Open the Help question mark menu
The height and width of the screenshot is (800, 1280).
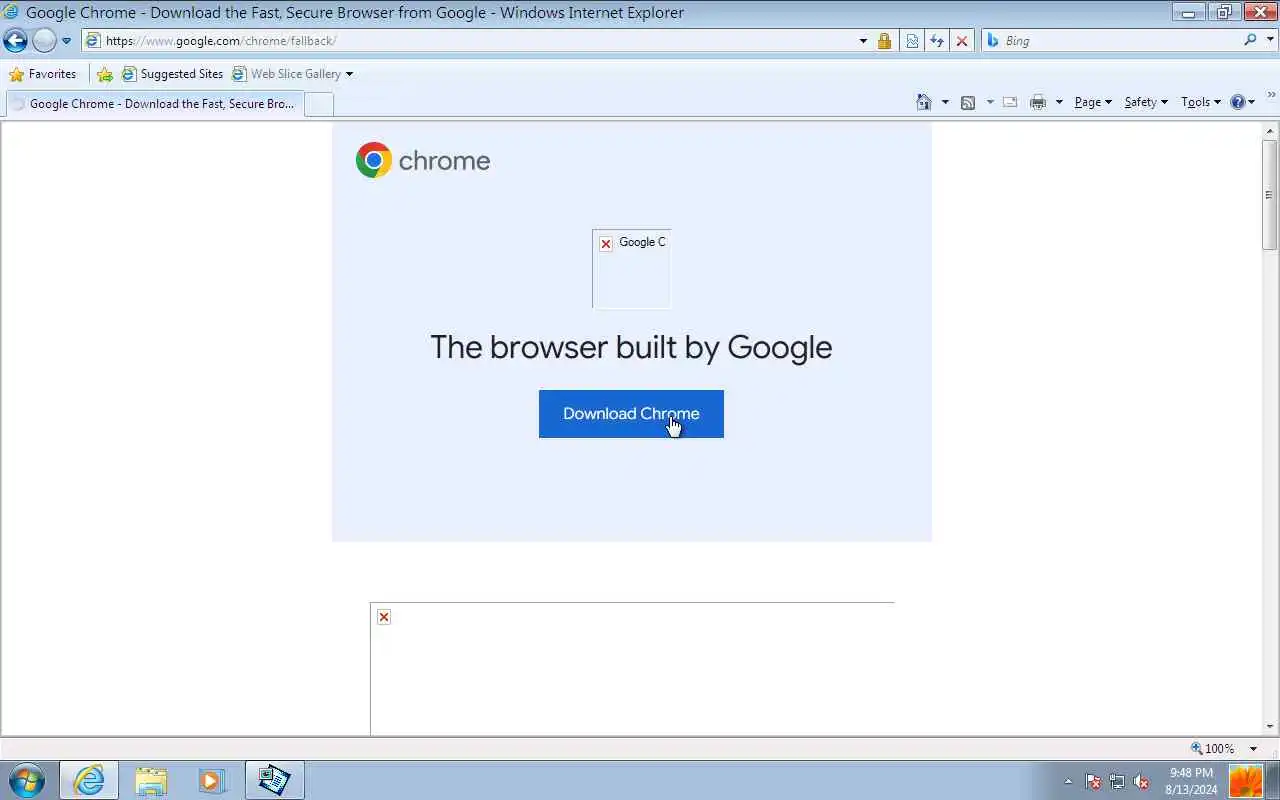[1243, 102]
